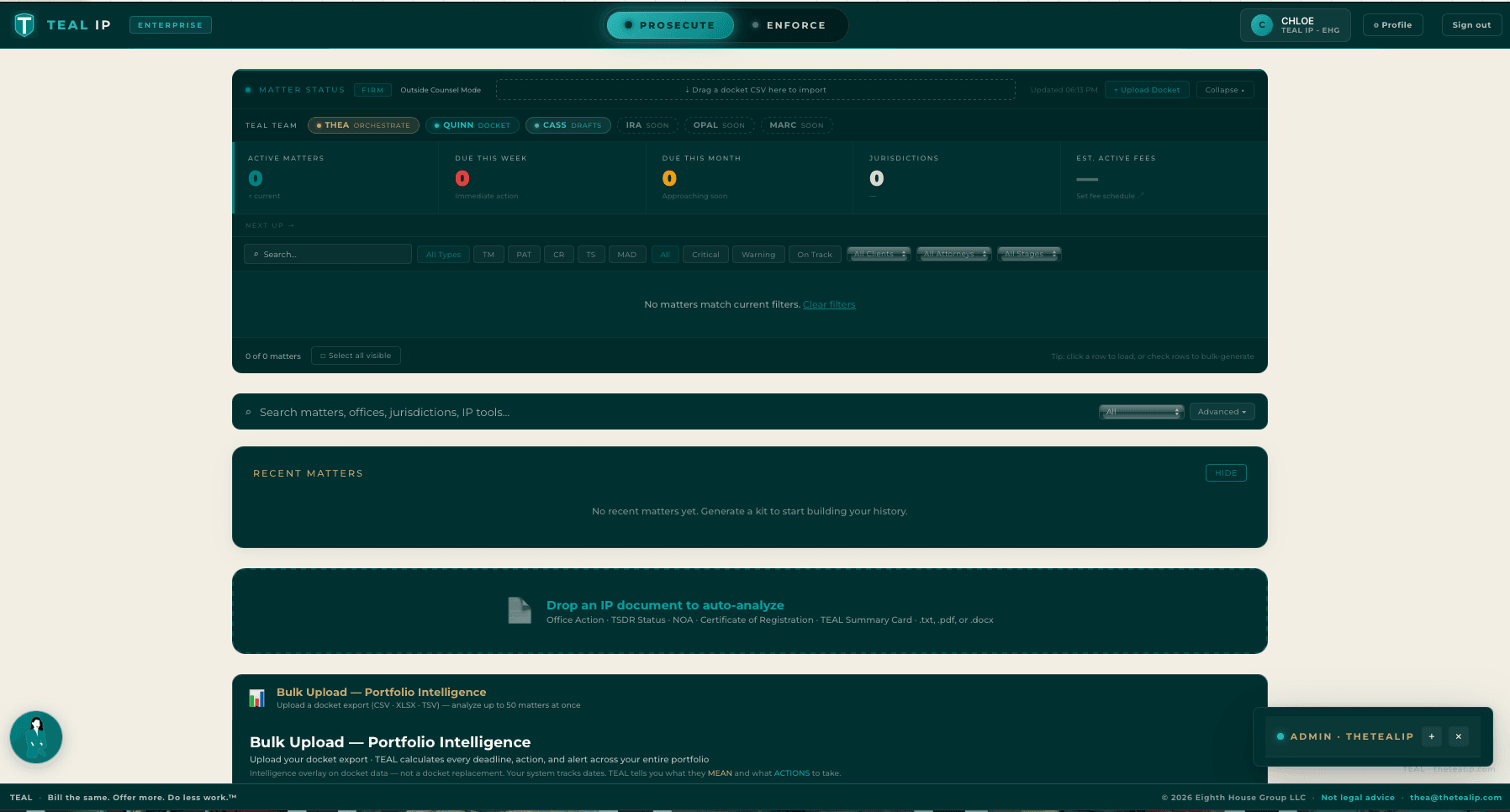1510x812 pixels.
Task: Open the Due This Week stat card
Action: pyautogui.click(x=542, y=177)
